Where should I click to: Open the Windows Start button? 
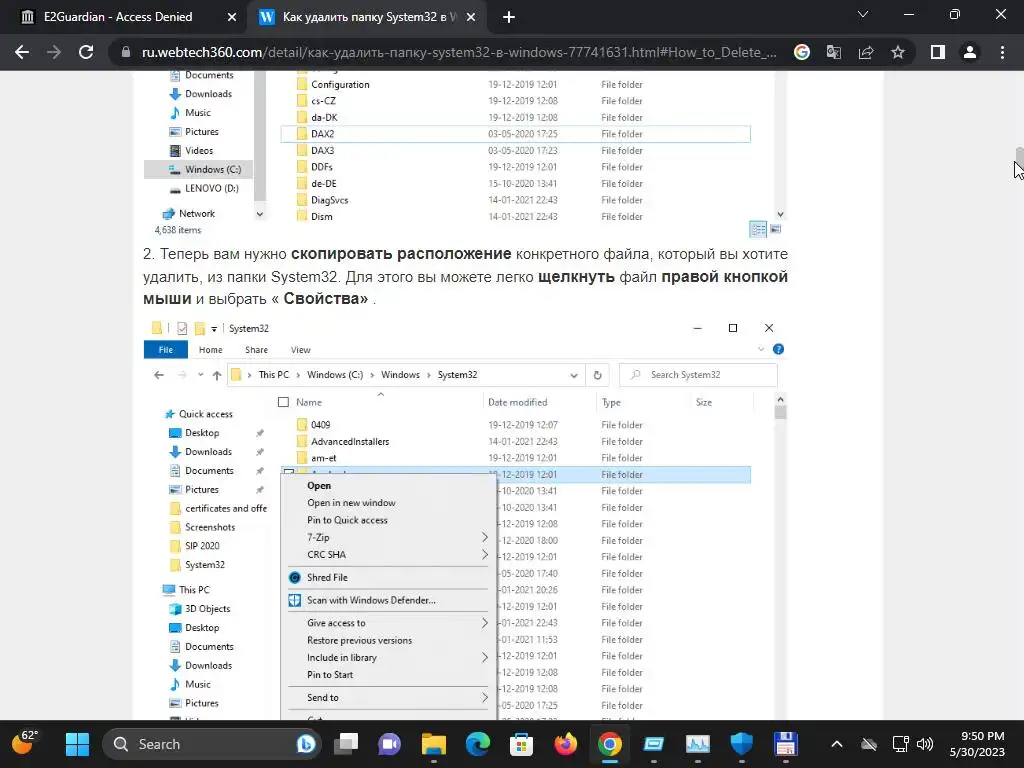77,744
